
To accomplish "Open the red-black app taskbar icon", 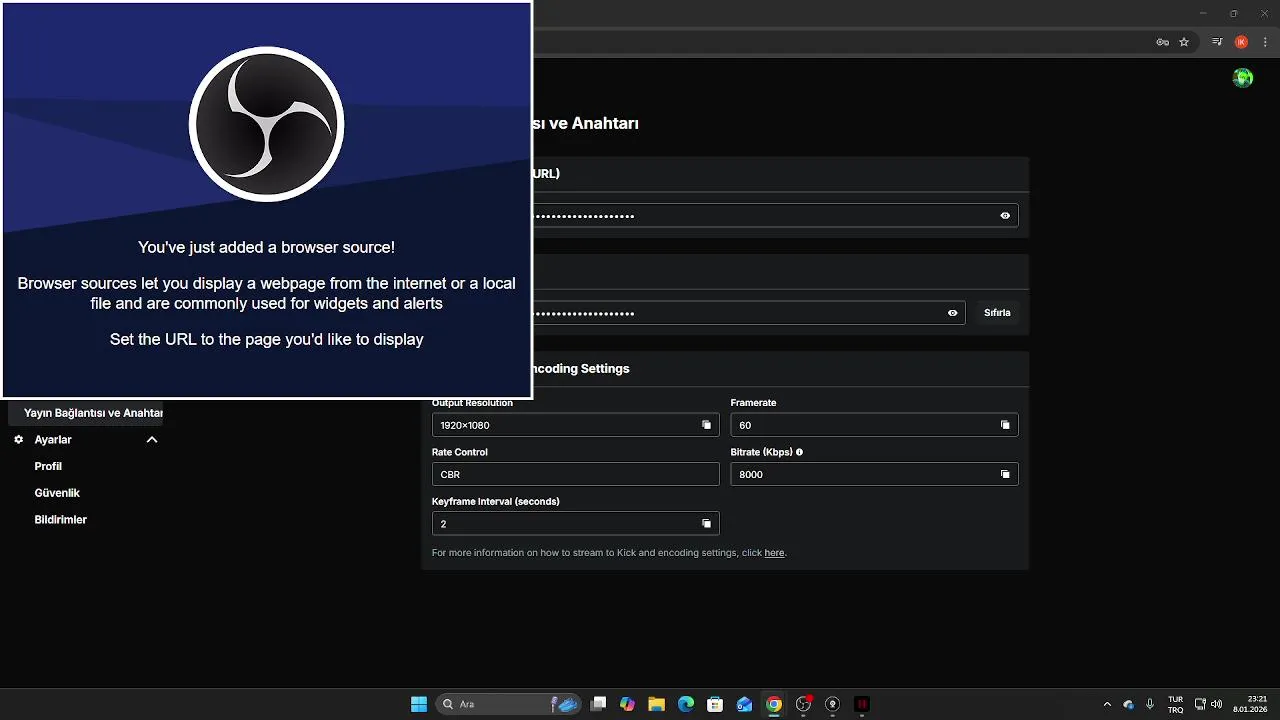I will 862,704.
